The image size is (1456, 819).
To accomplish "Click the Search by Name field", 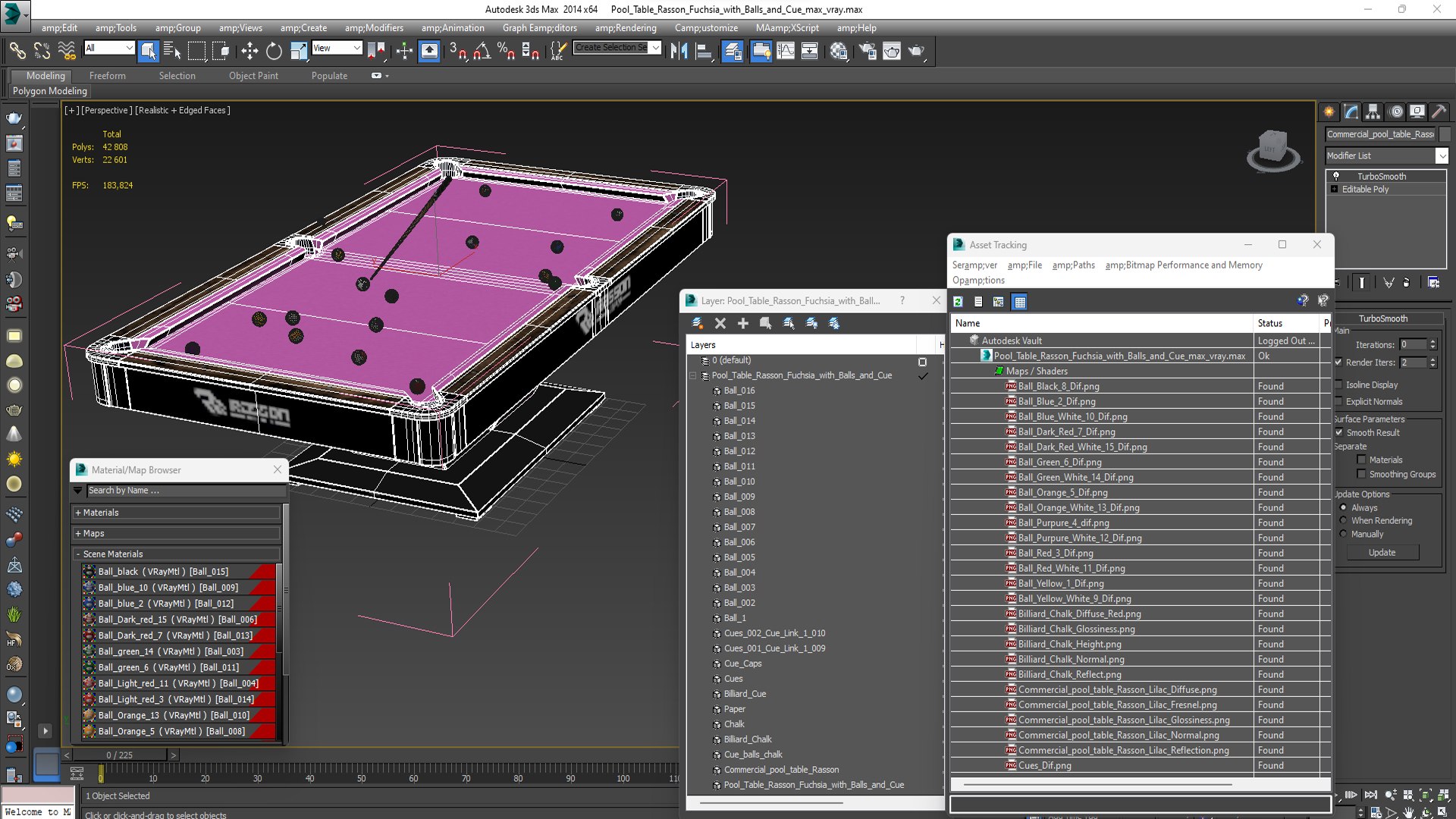I will tap(186, 491).
